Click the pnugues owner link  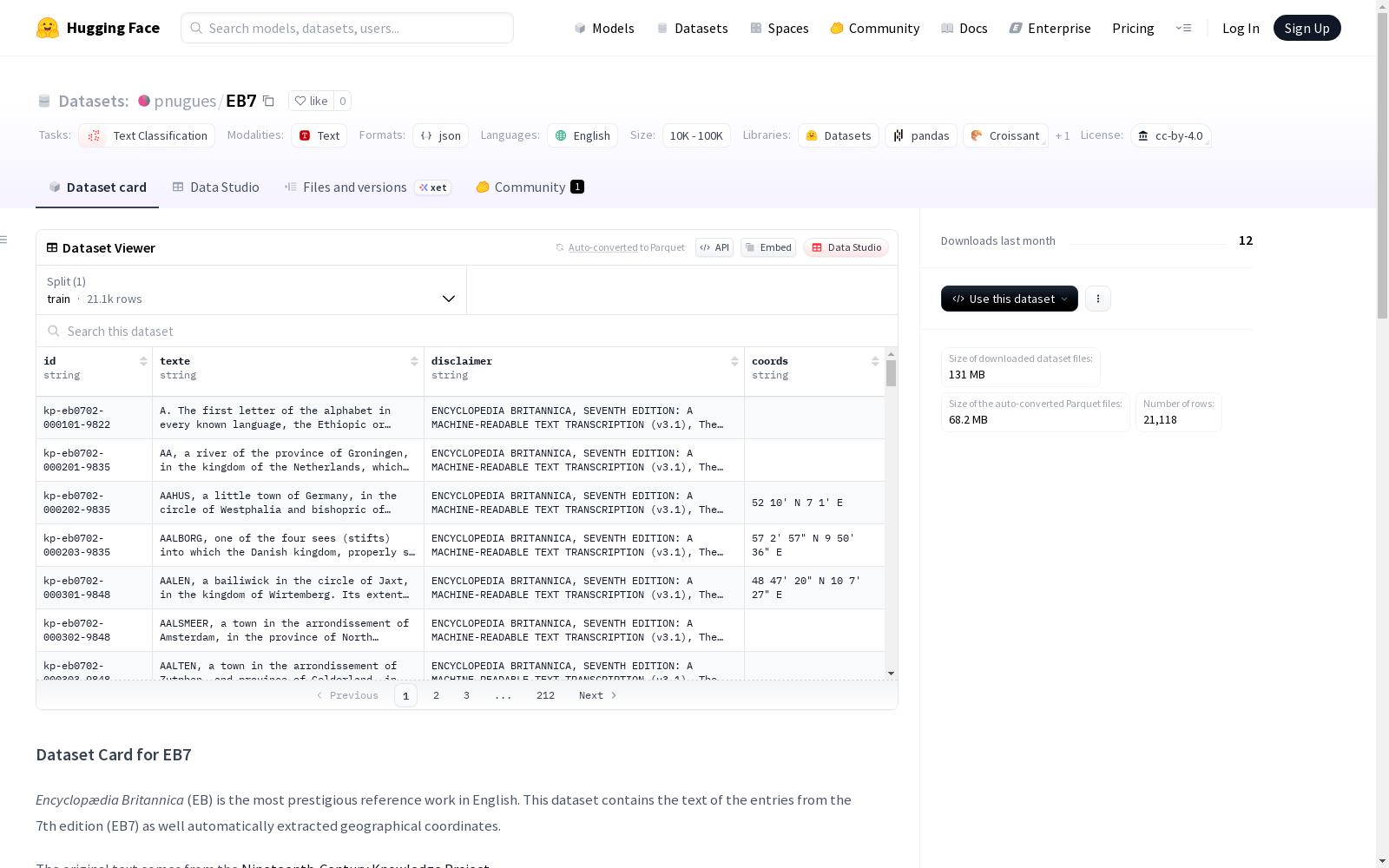(x=185, y=101)
